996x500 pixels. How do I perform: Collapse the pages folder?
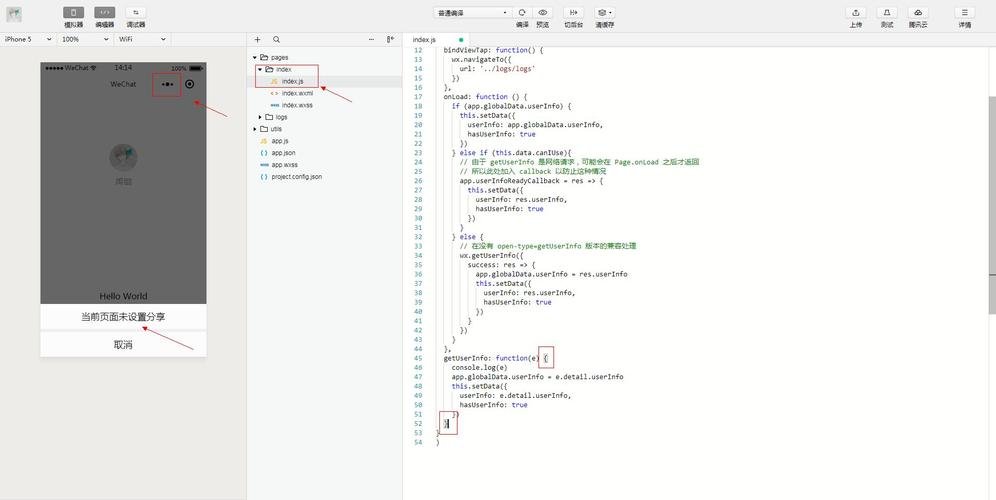click(x=255, y=58)
